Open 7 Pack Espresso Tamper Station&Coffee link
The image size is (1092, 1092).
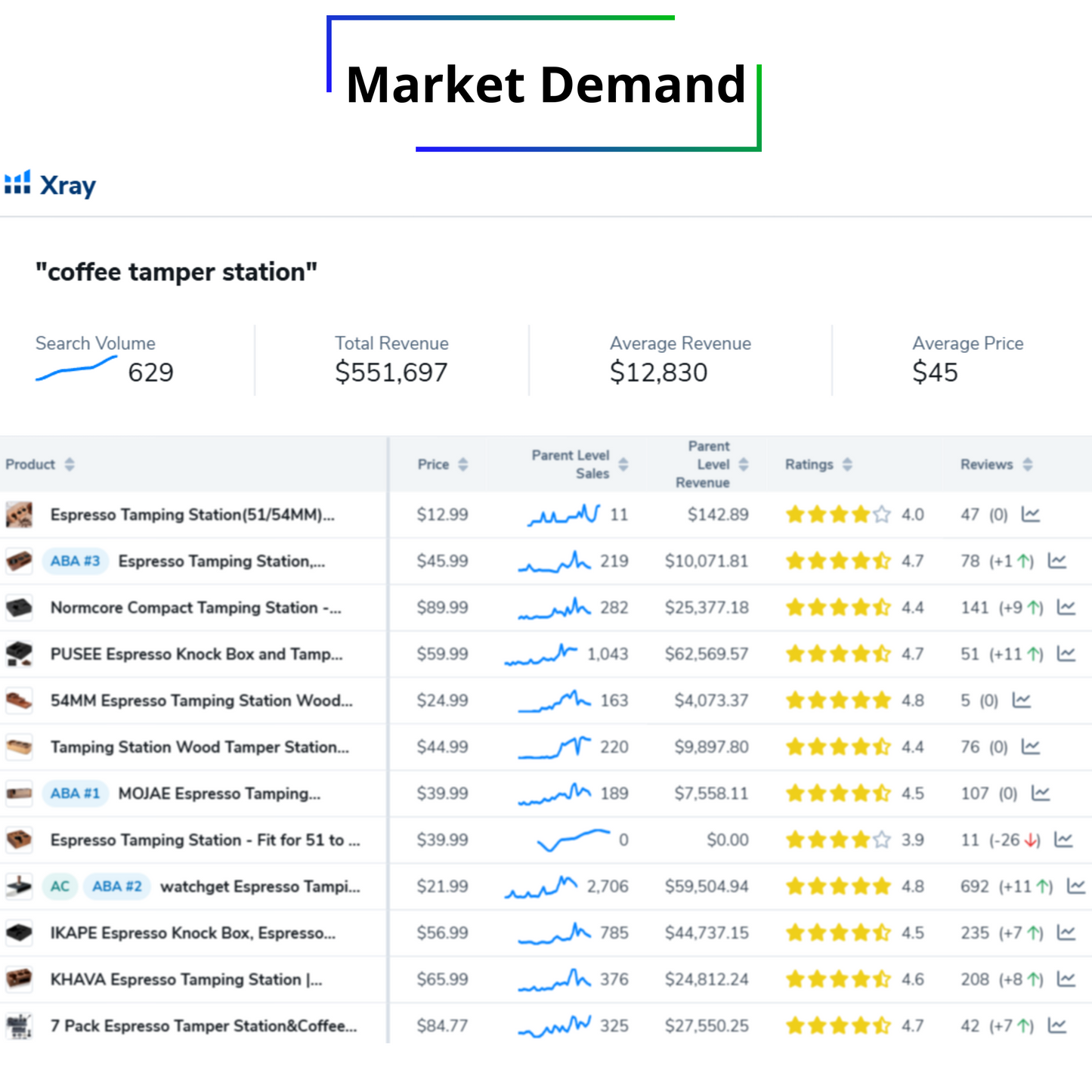[x=203, y=1026]
